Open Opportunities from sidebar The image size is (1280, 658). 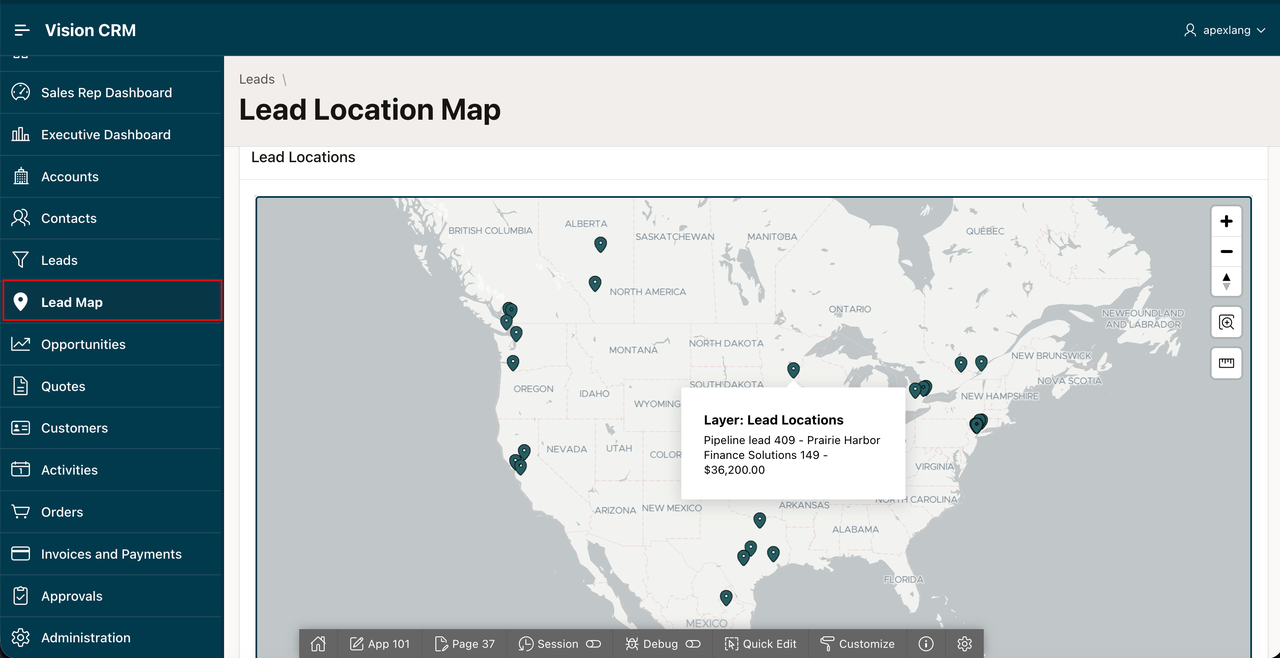pos(111,345)
